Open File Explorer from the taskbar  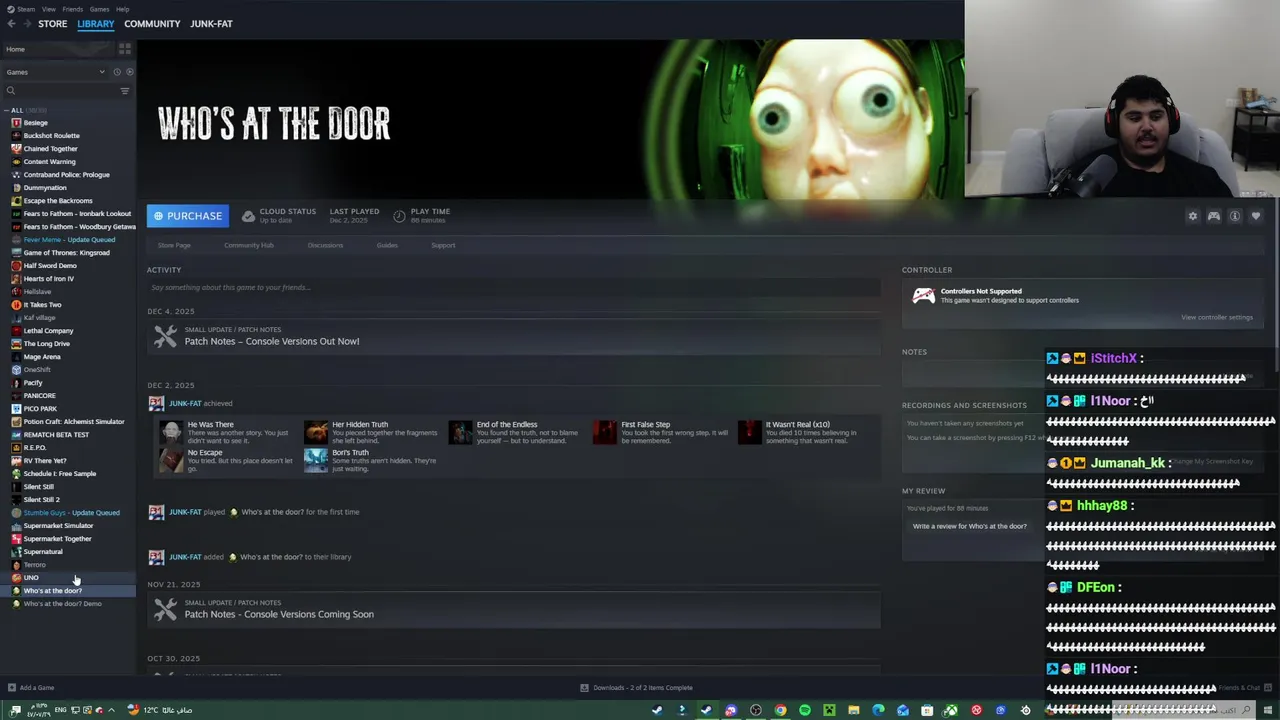click(853, 710)
